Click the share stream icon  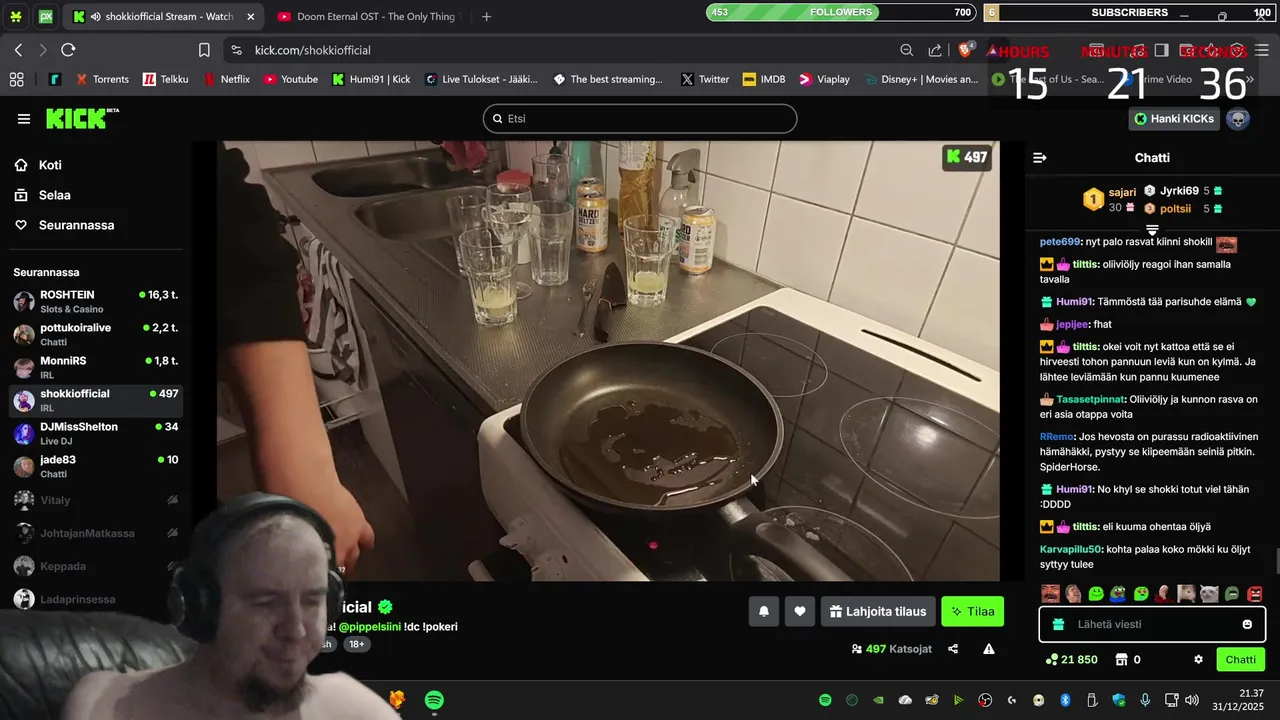(953, 649)
